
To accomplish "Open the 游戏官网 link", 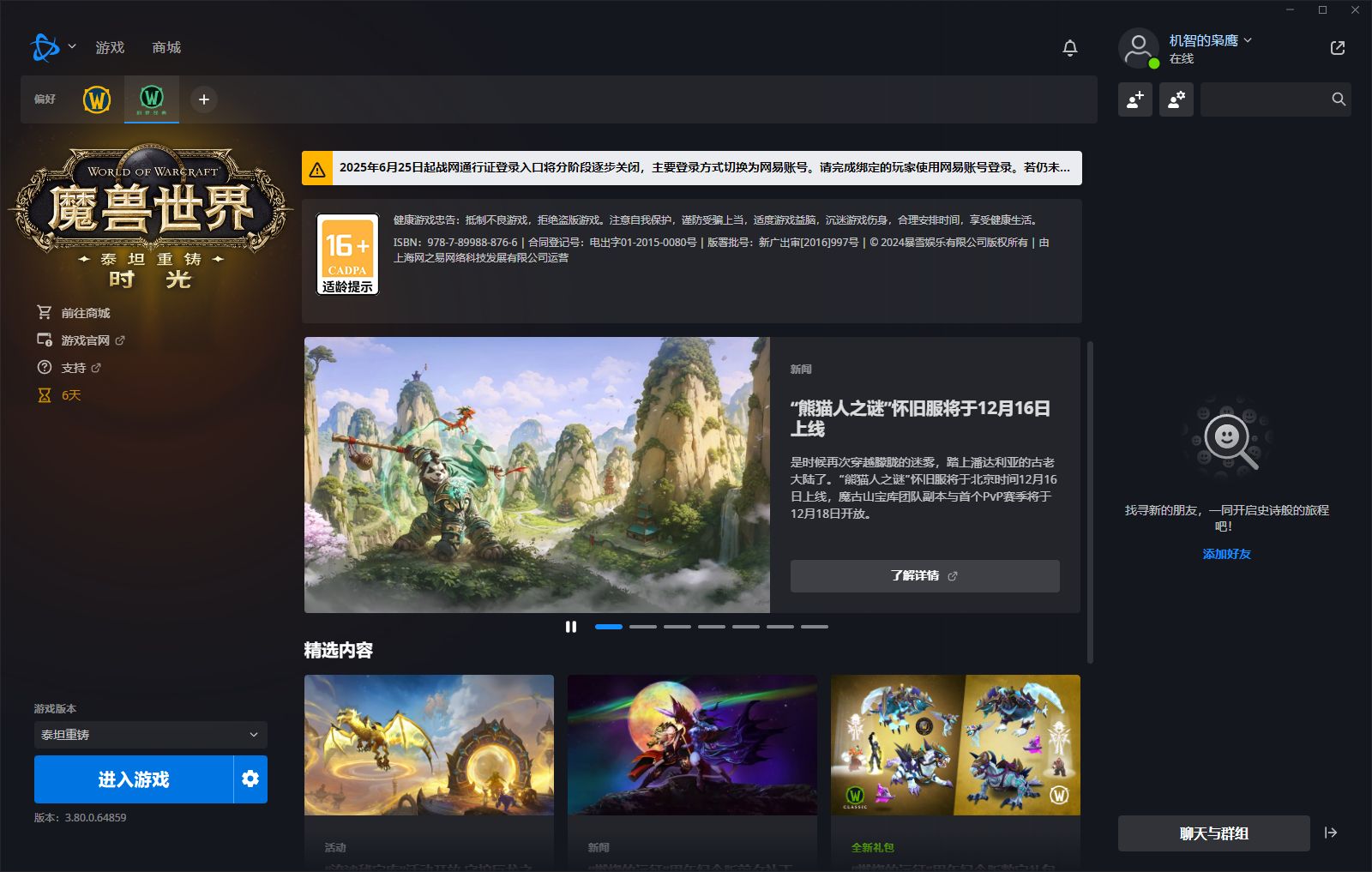I will pos(85,340).
